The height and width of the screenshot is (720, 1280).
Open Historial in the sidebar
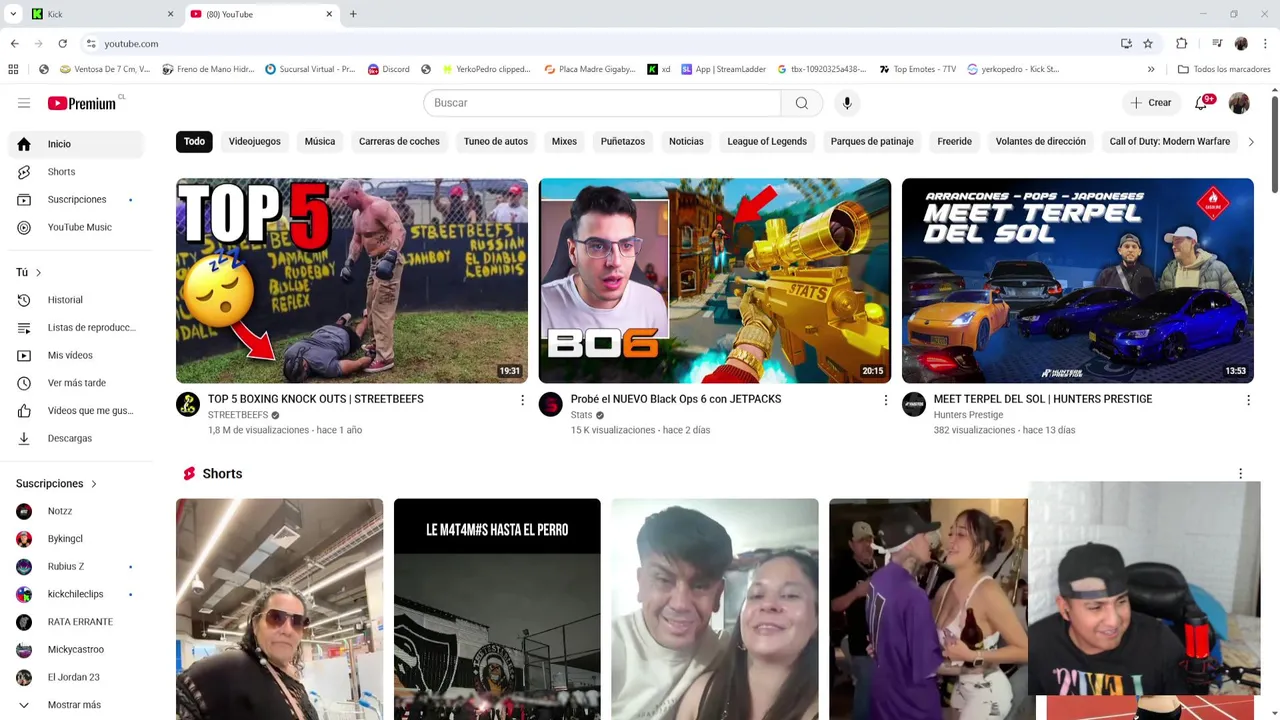(x=76, y=300)
